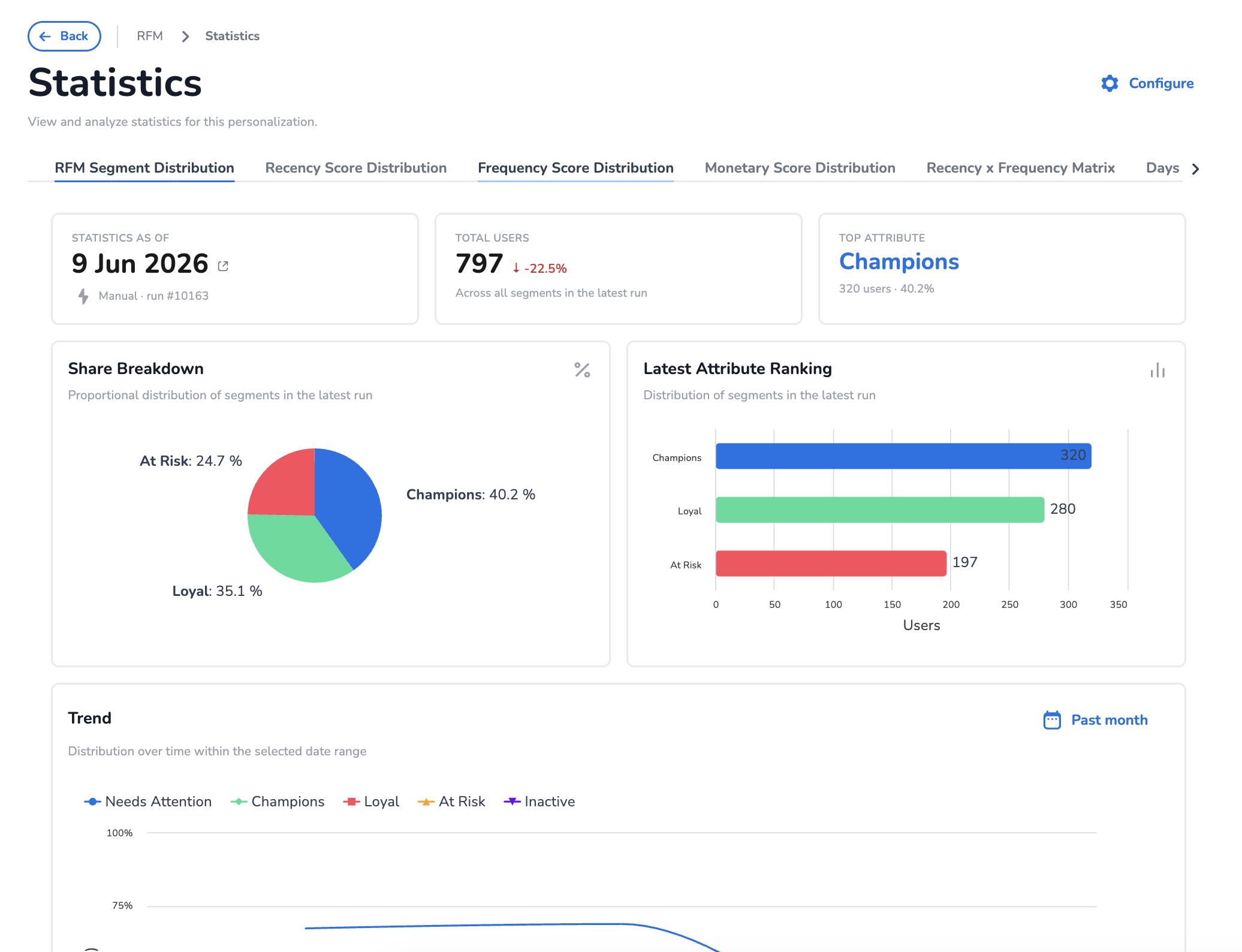Click the Loyal bar showing 280

coord(880,510)
